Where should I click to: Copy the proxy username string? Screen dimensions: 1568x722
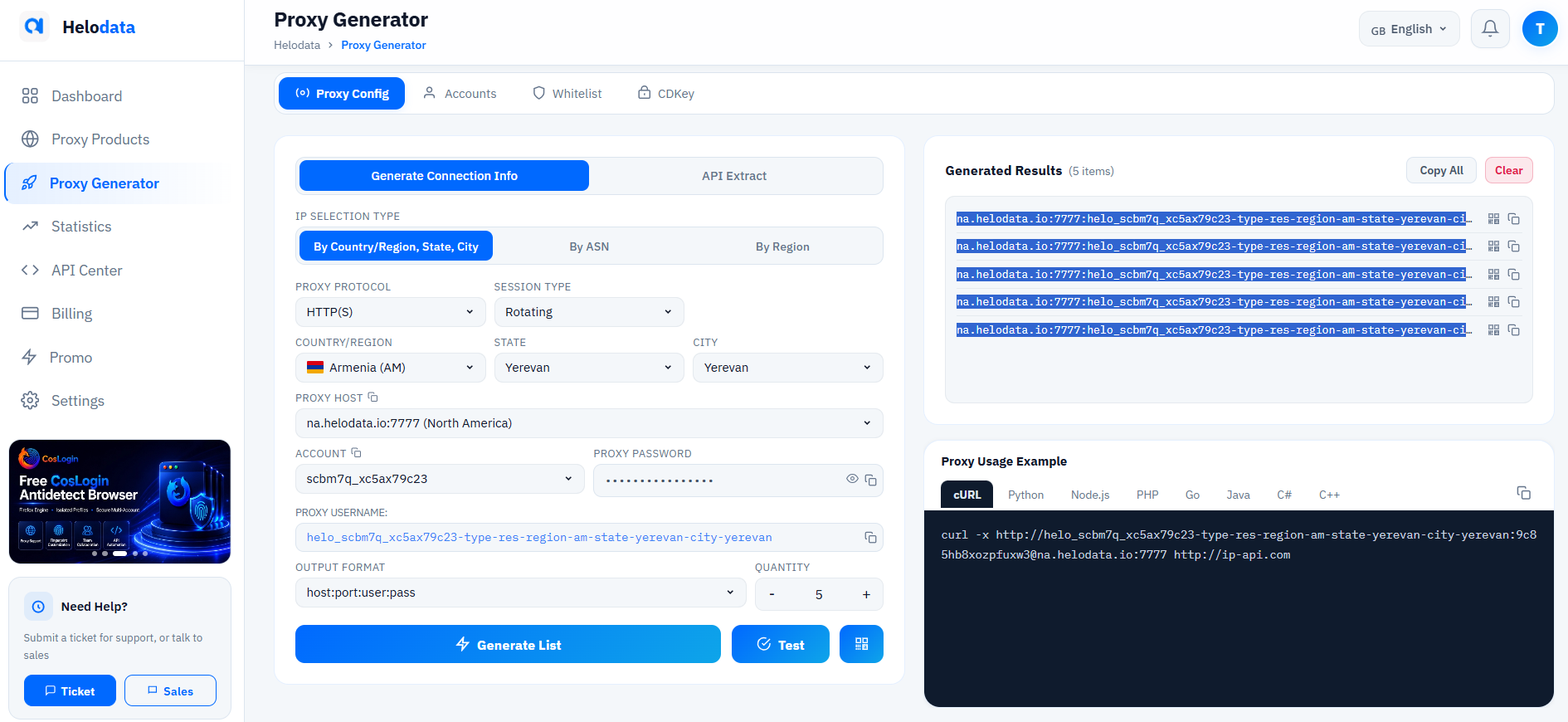[x=870, y=538]
